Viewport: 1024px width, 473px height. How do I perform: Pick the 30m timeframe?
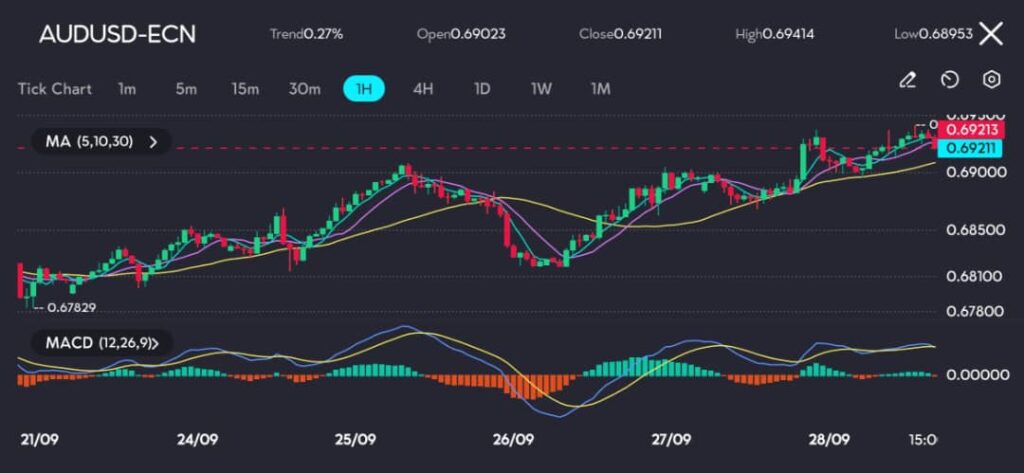(x=304, y=89)
